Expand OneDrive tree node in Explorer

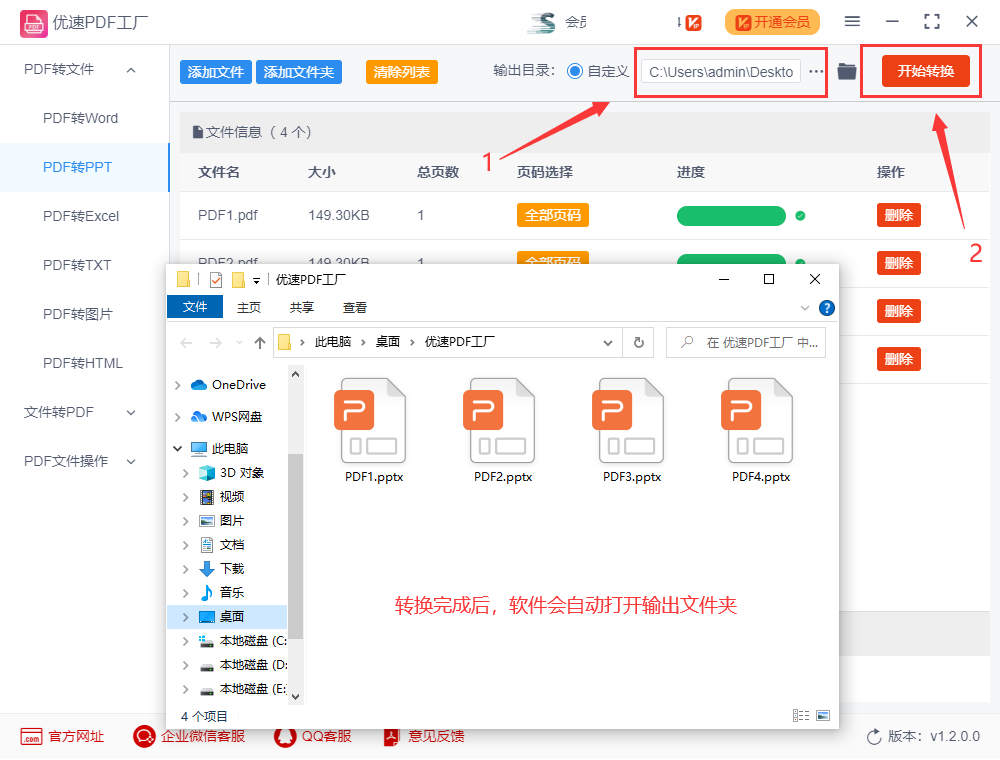[x=178, y=385]
